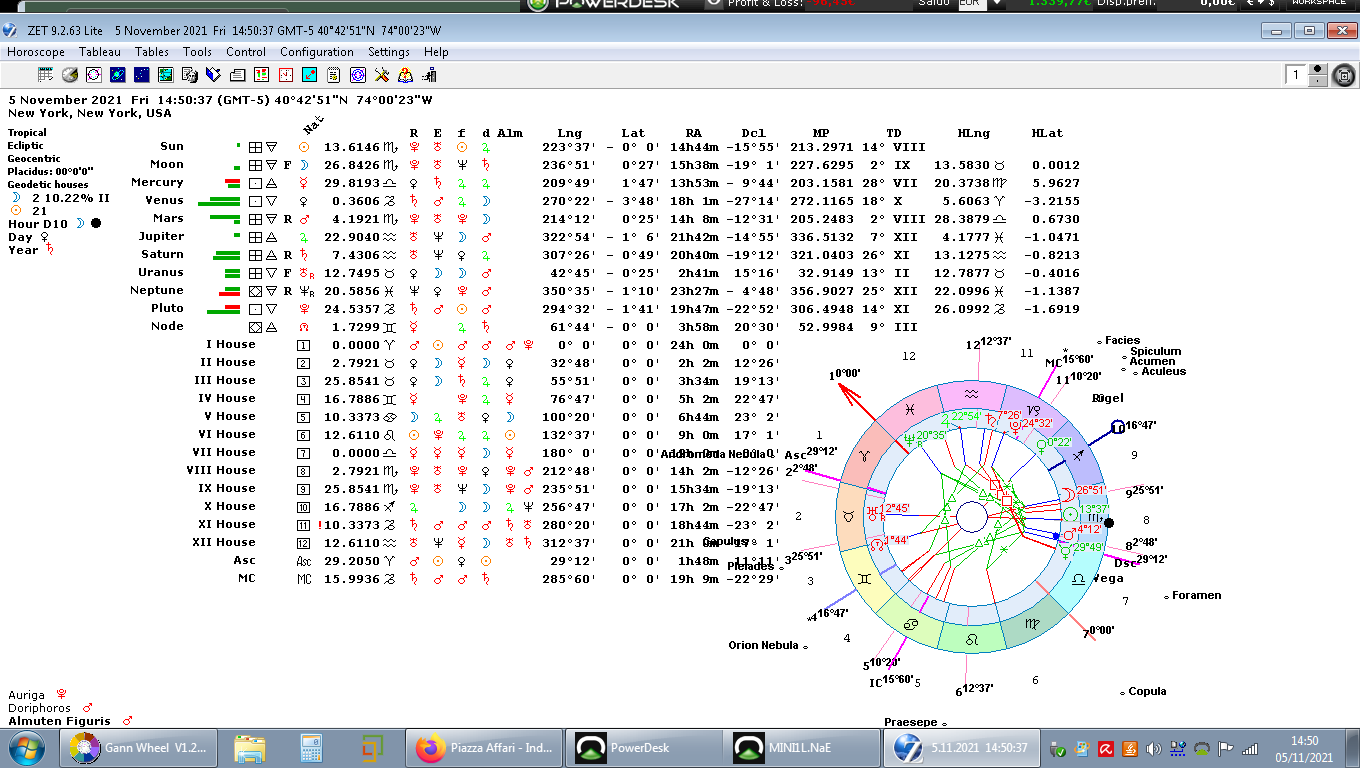Select the Mercury row label in table
The image size is (1360, 768).
point(158,182)
